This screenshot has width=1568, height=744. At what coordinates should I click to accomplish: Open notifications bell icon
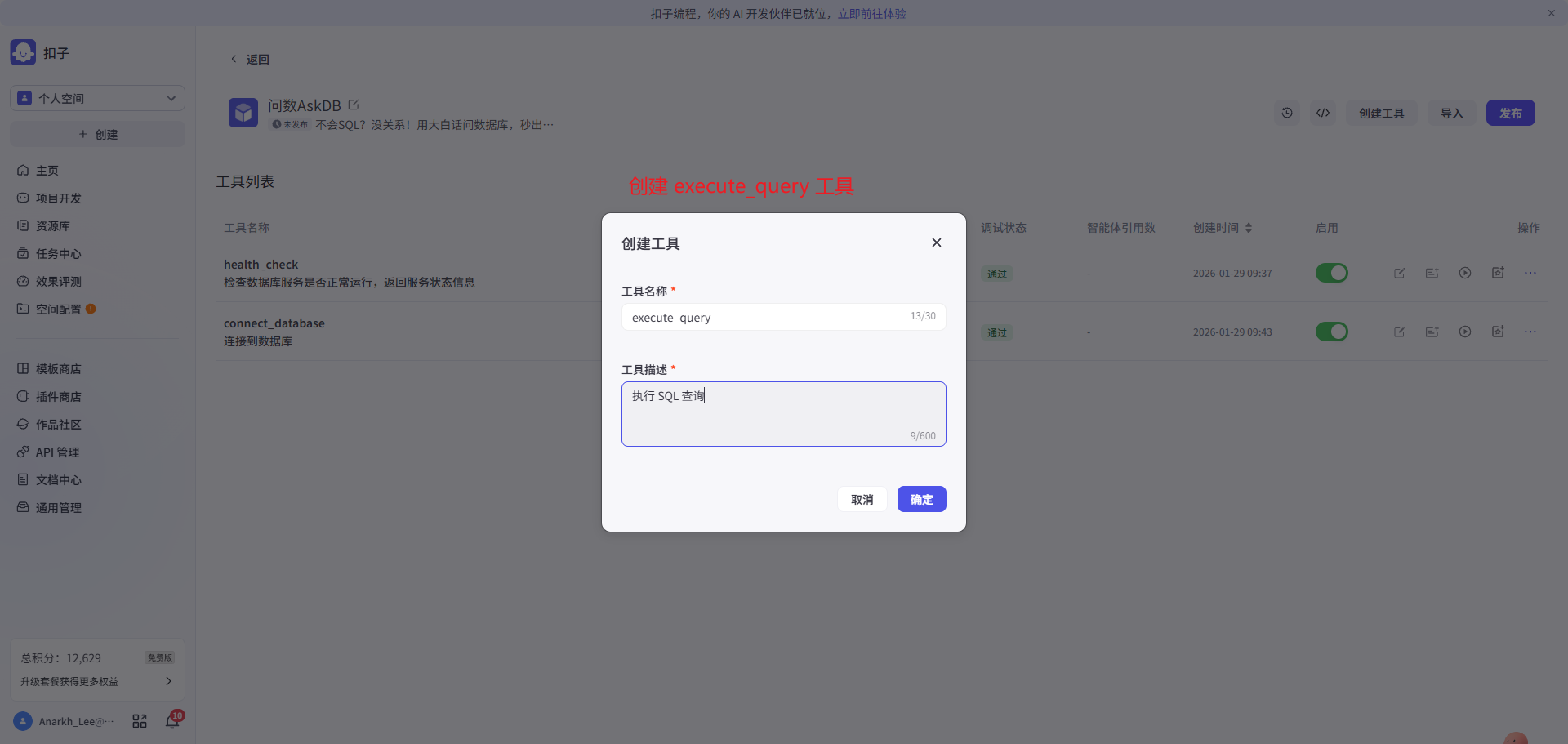point(172,721)
